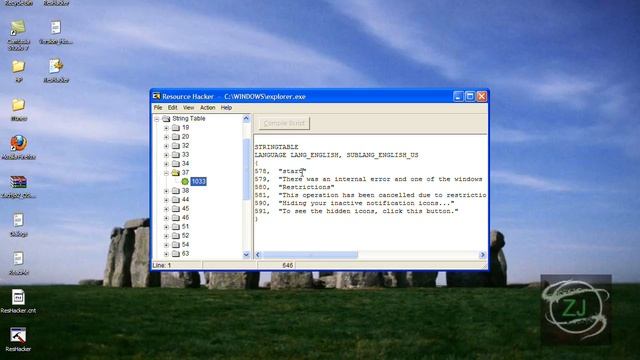This screenshot has height=360, width=640.
Task: Select the green 1033 resource icon
Action: (x=185, y=181)
